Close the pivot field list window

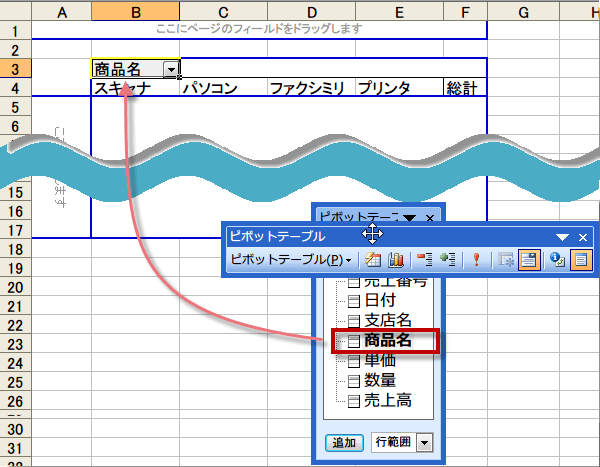tap(430, 218)
